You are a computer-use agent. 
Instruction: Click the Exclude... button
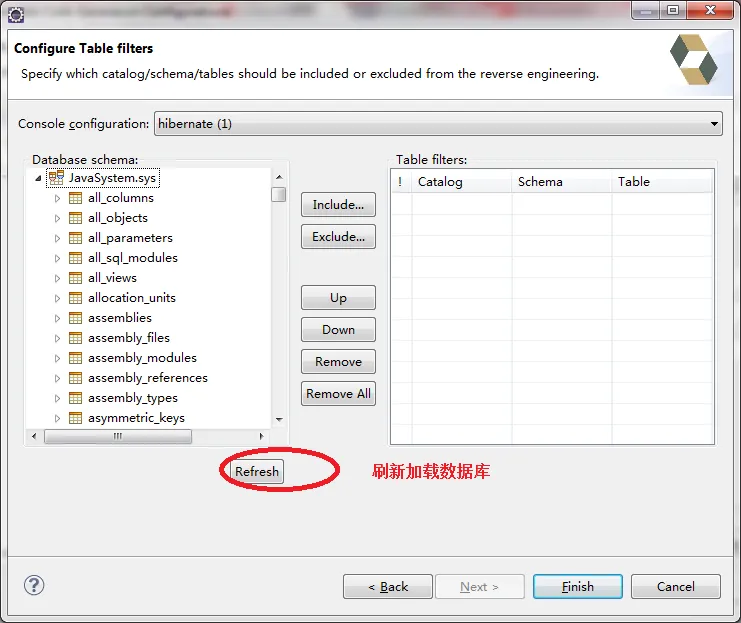click(x=338, y=236)
